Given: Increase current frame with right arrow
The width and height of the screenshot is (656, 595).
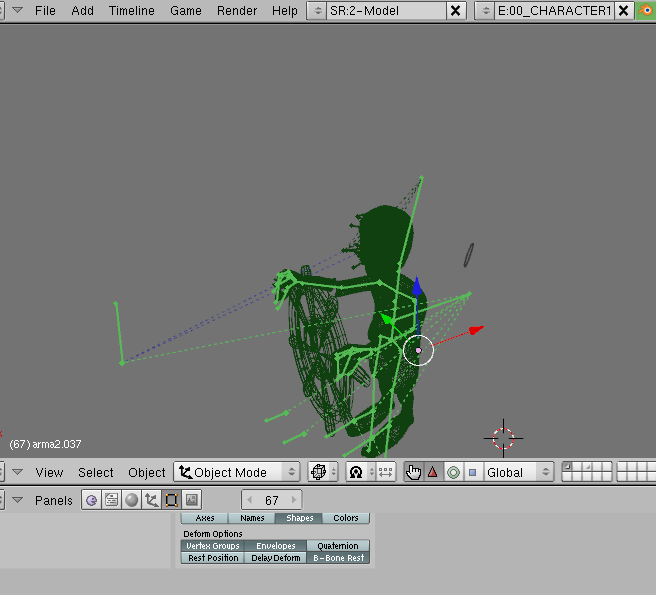Looking at the screenshot, I should click(x=294, y=500).
